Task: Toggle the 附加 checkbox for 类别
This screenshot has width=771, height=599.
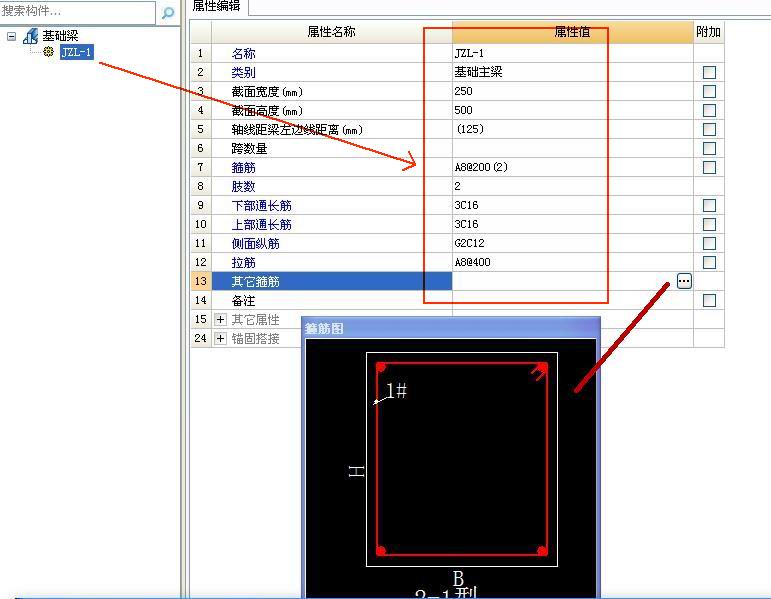Action: [x=709, y=72]
